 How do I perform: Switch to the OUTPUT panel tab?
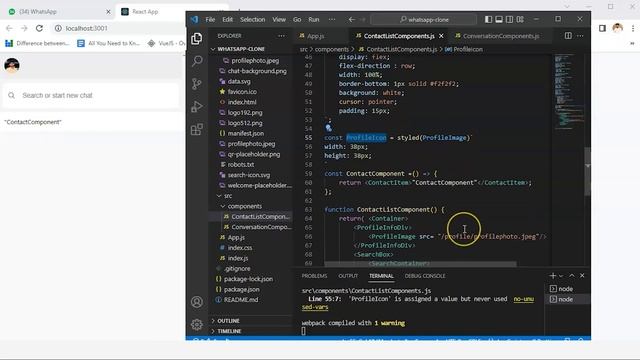(348, 276)
